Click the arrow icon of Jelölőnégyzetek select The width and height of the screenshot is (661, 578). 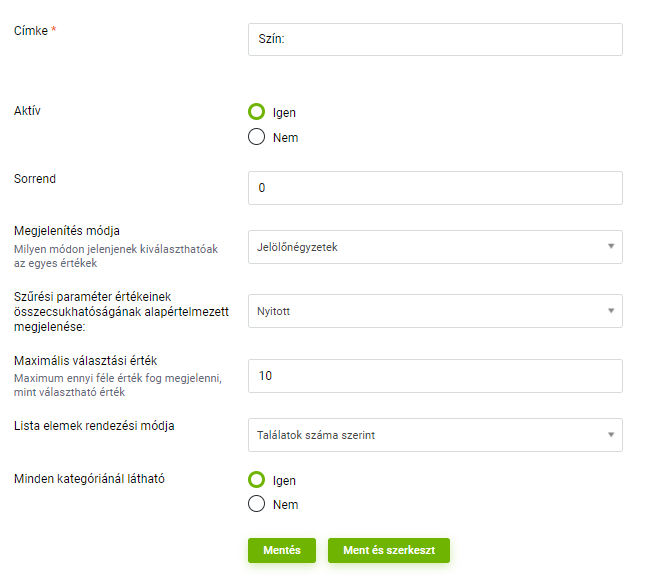click(611, 246)
